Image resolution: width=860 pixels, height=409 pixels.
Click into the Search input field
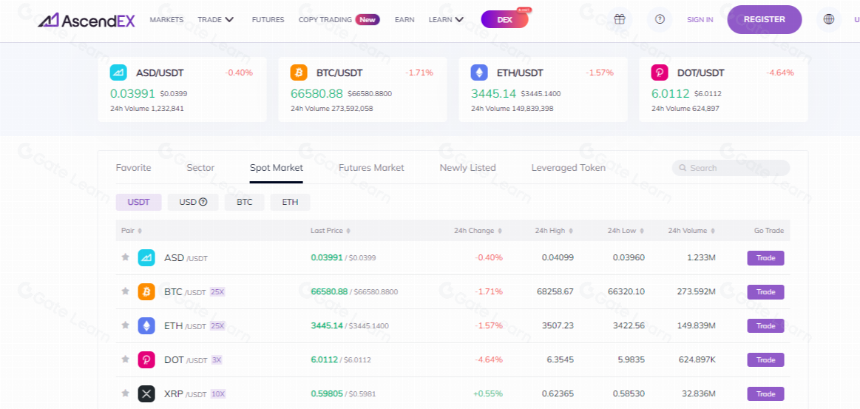tap(731, 168)
